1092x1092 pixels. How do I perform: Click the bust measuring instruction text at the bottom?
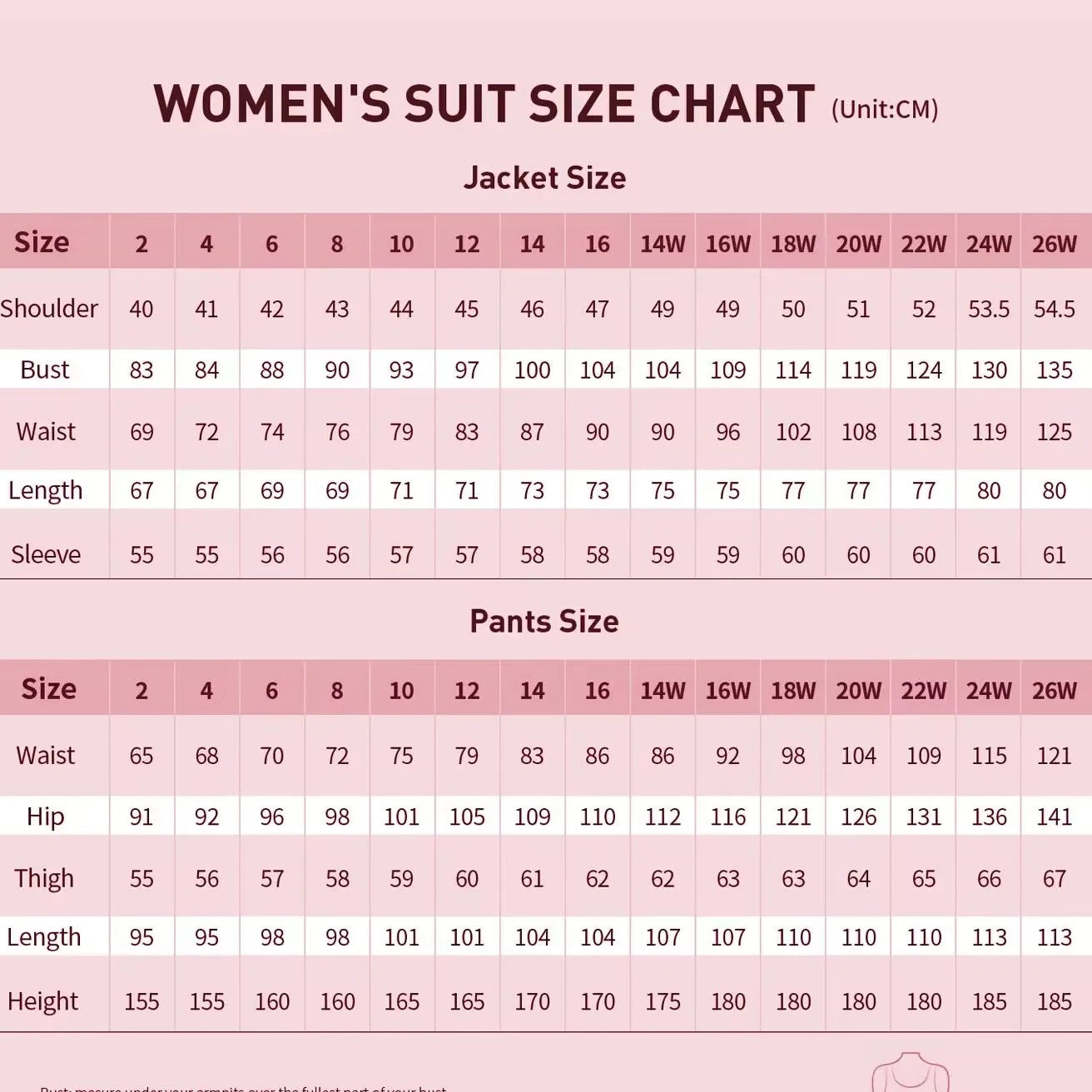click(243, 1088)
